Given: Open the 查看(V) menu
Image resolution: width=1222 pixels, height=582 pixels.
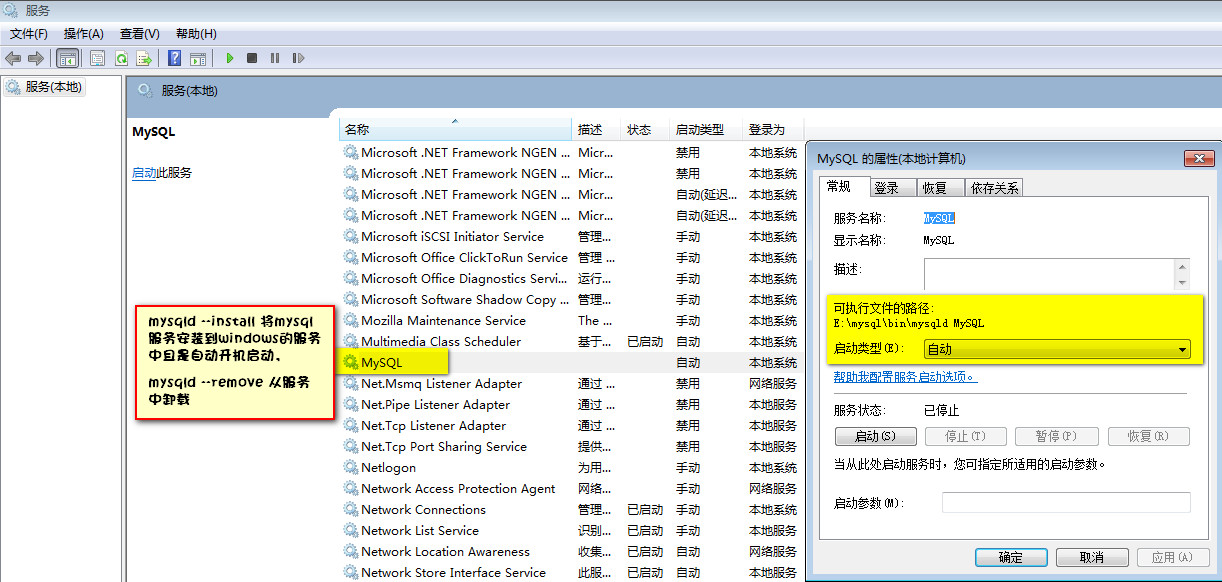Looking at the screenshot, I should point(140,33).
